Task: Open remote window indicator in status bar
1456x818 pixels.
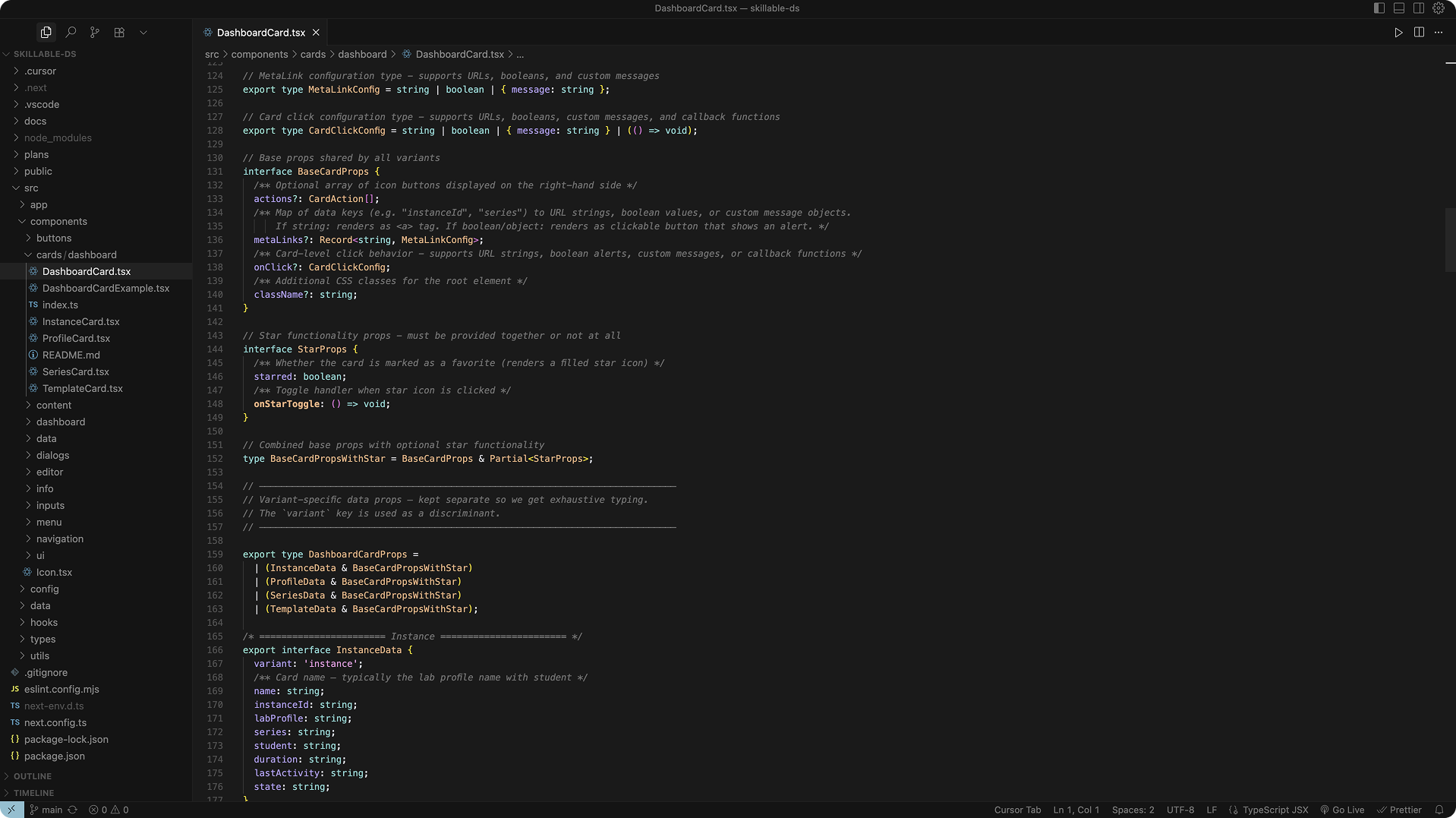Action: [x=11, y=810]
